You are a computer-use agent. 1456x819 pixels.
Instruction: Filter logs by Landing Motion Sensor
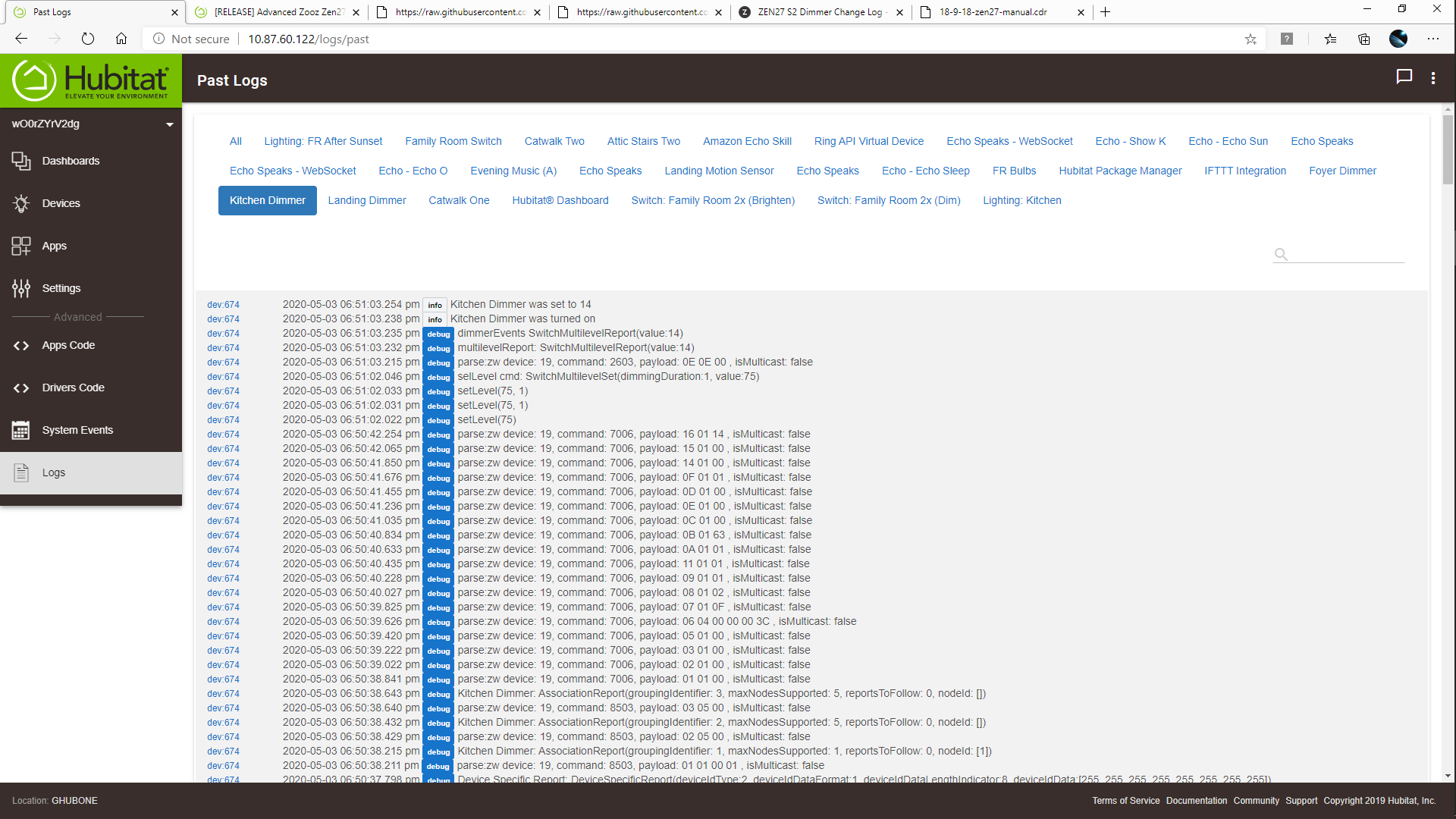point(720,171)
